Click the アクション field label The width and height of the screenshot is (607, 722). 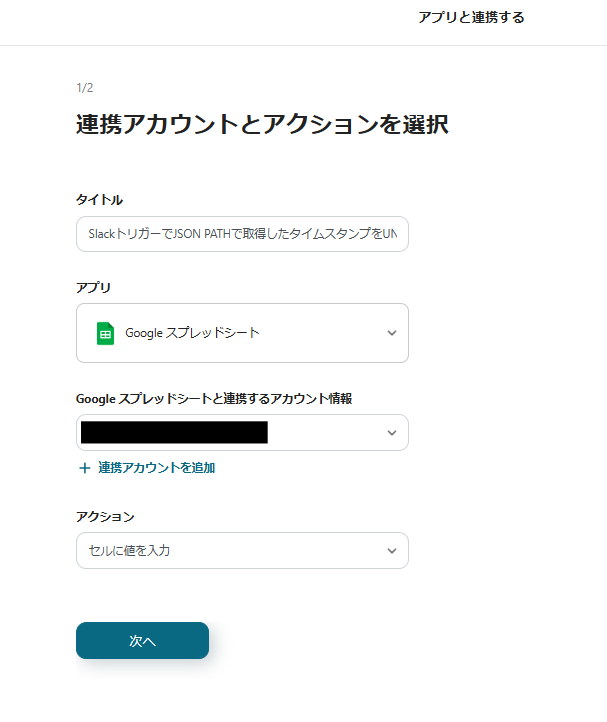(x=105, y=516)
